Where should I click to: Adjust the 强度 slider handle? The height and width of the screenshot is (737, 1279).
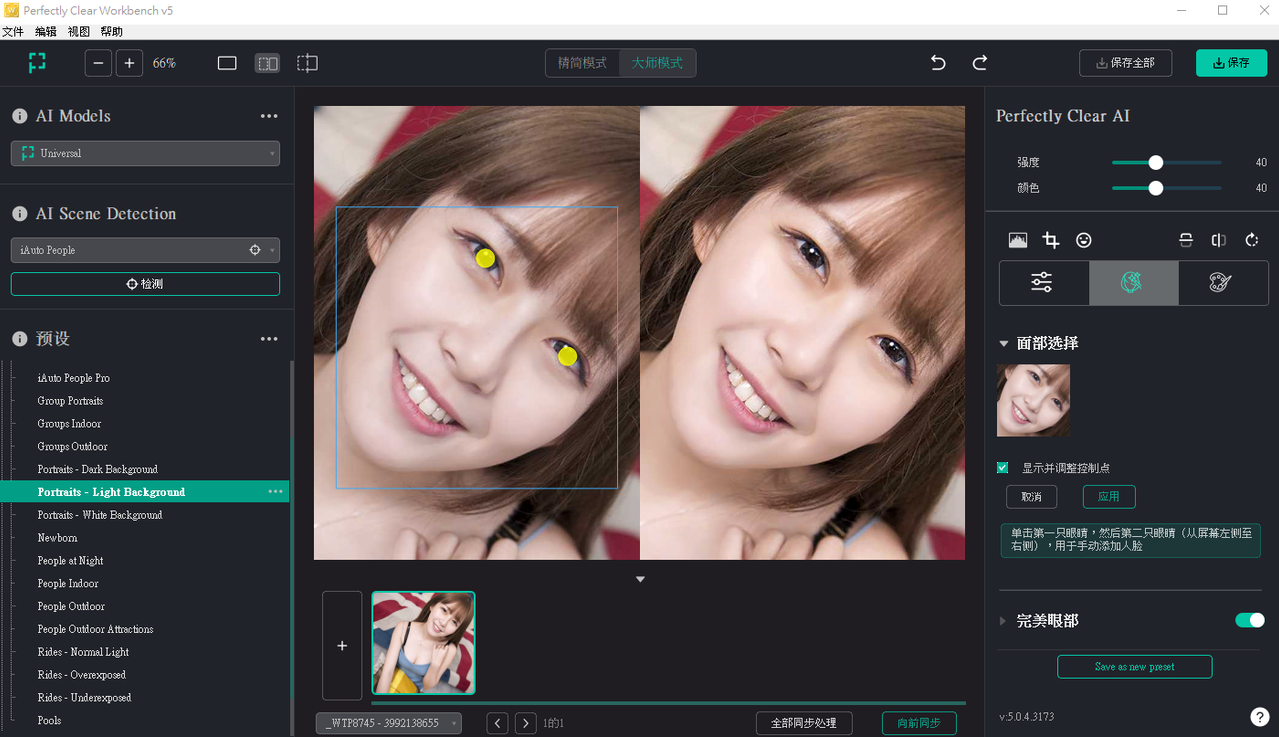(x=1155, y=162)
